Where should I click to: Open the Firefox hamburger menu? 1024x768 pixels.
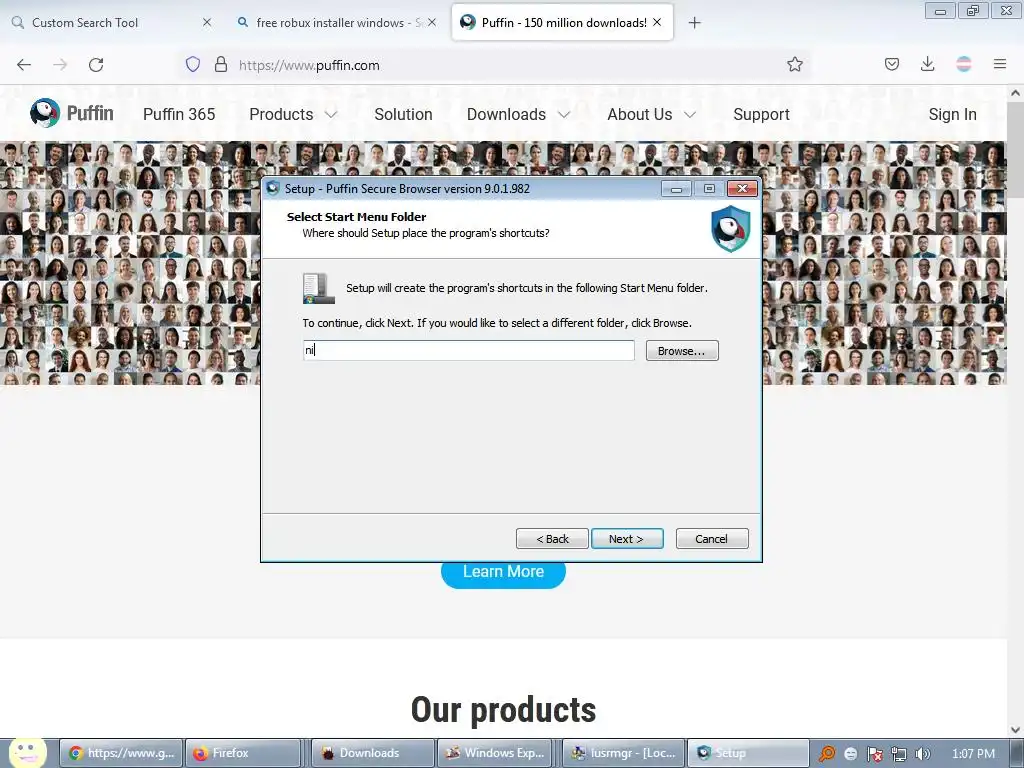[x=1000, y=64]
